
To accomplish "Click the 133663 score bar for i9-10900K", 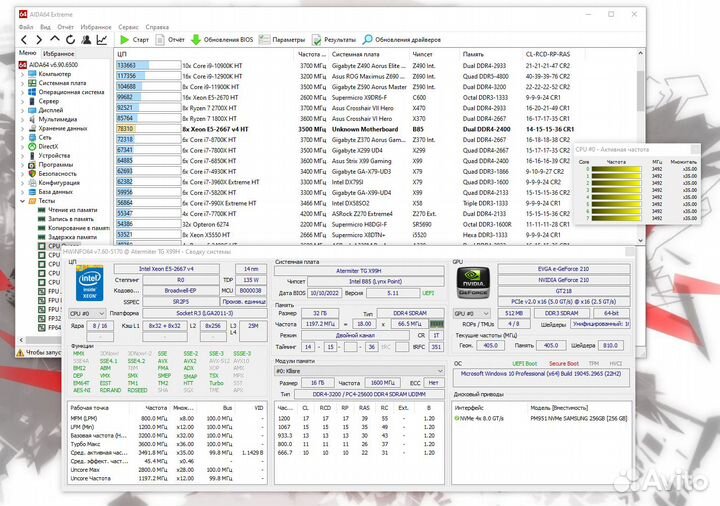I will coord(148,66).
